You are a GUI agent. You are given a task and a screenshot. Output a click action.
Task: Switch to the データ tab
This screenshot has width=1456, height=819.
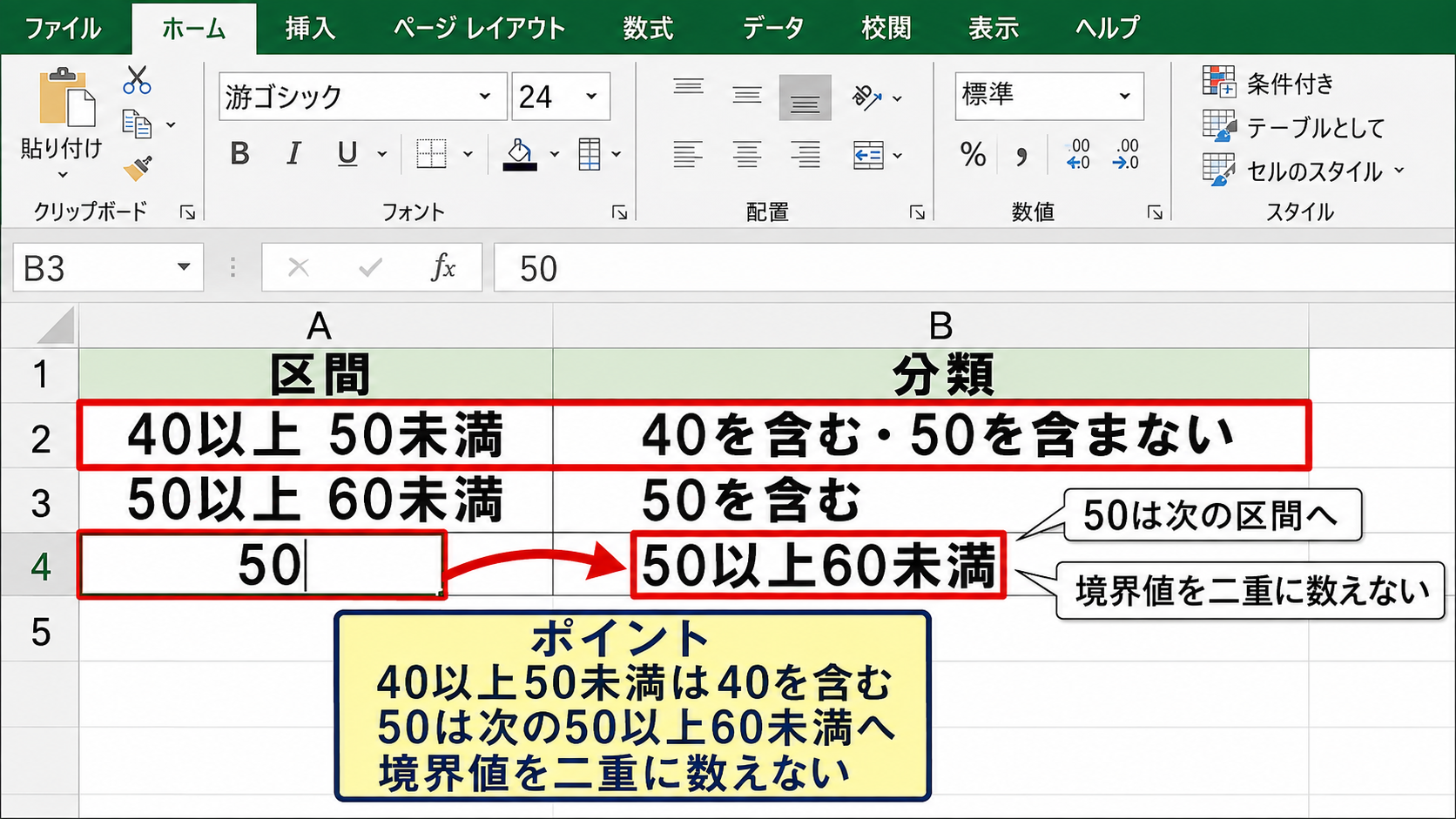pyautogui.click(x=772, y=28)
